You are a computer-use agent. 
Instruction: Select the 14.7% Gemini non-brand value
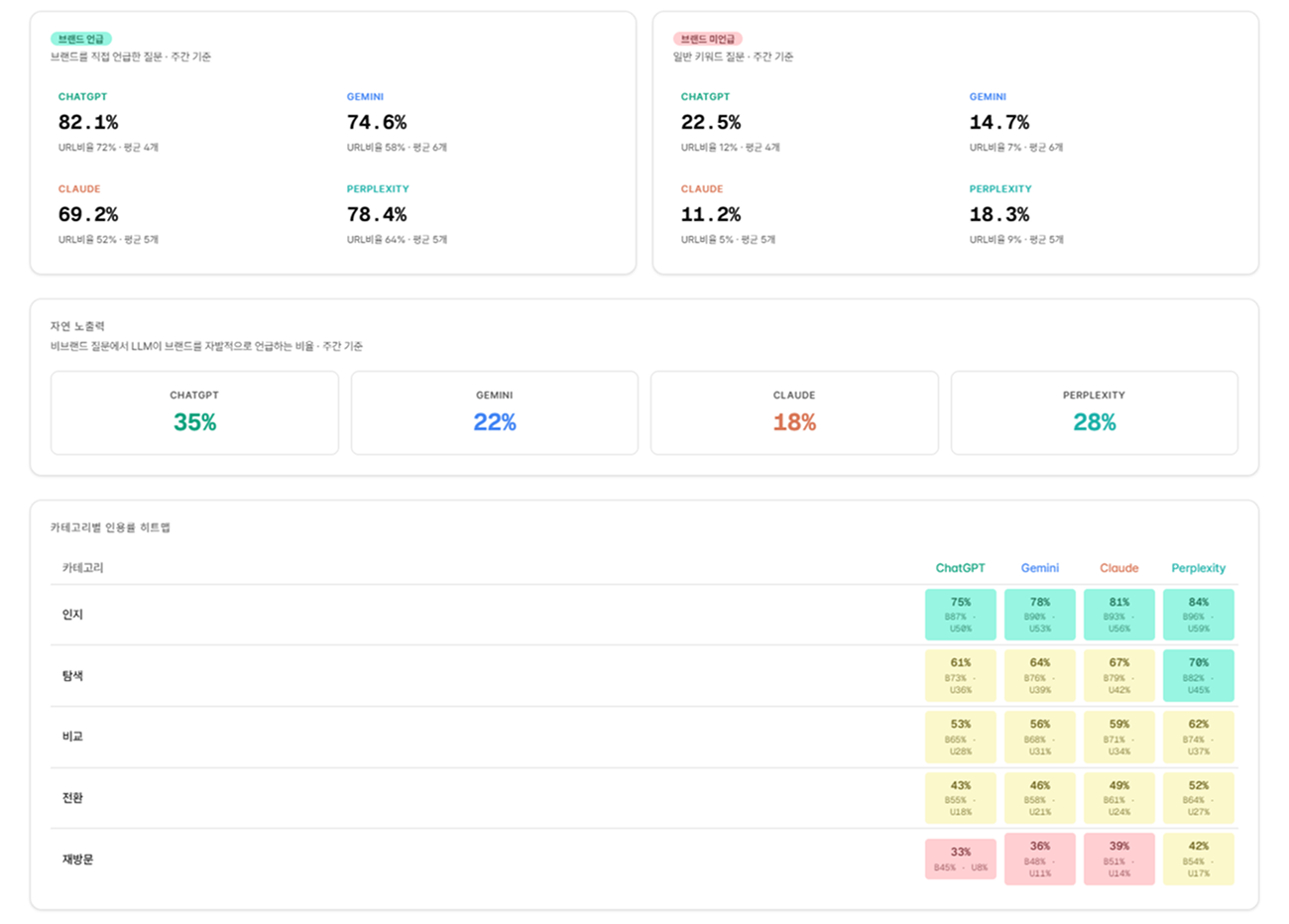pyautogui.click(x=999, y=122)
